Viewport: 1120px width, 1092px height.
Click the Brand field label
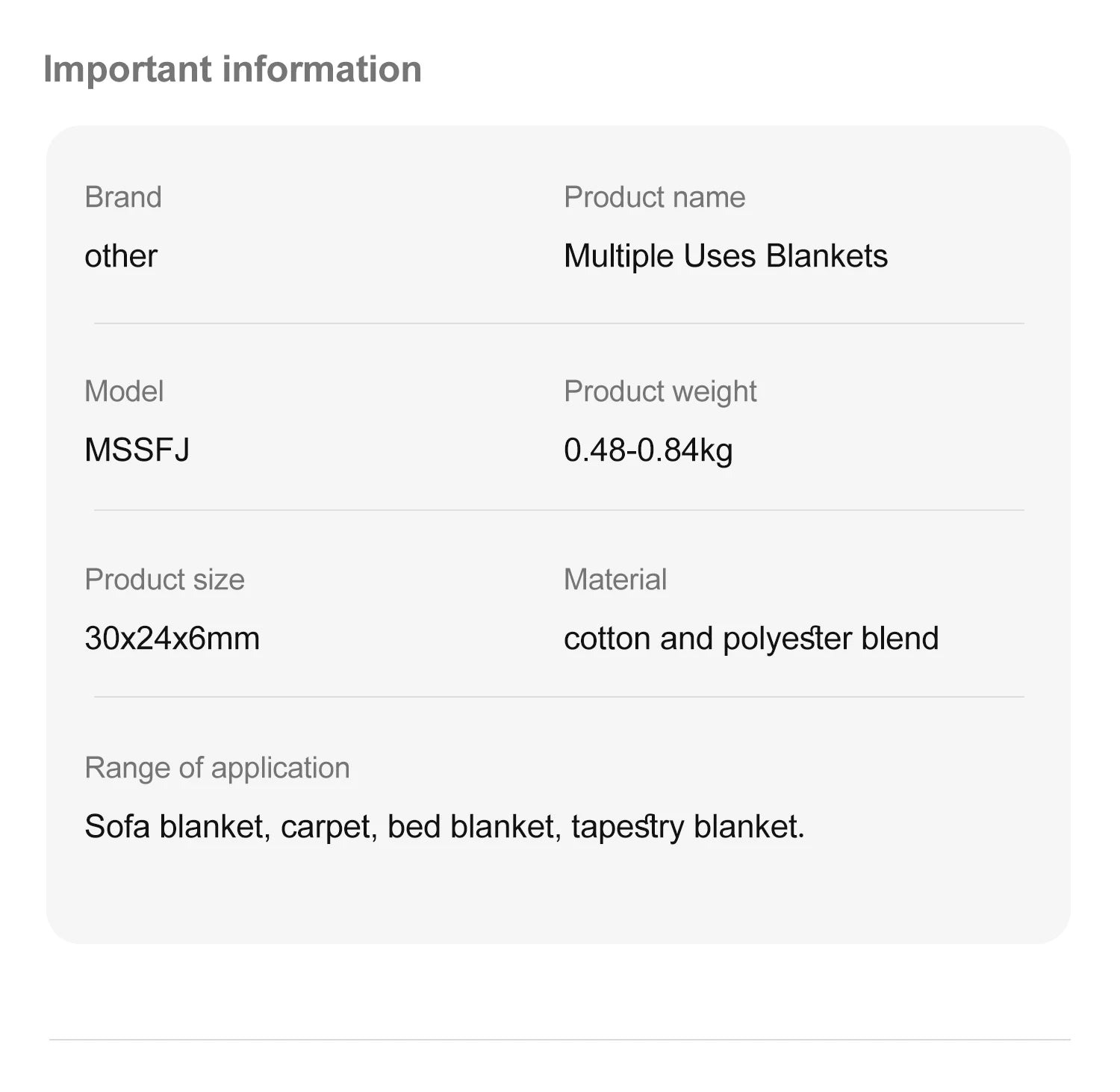pos(123,197)
